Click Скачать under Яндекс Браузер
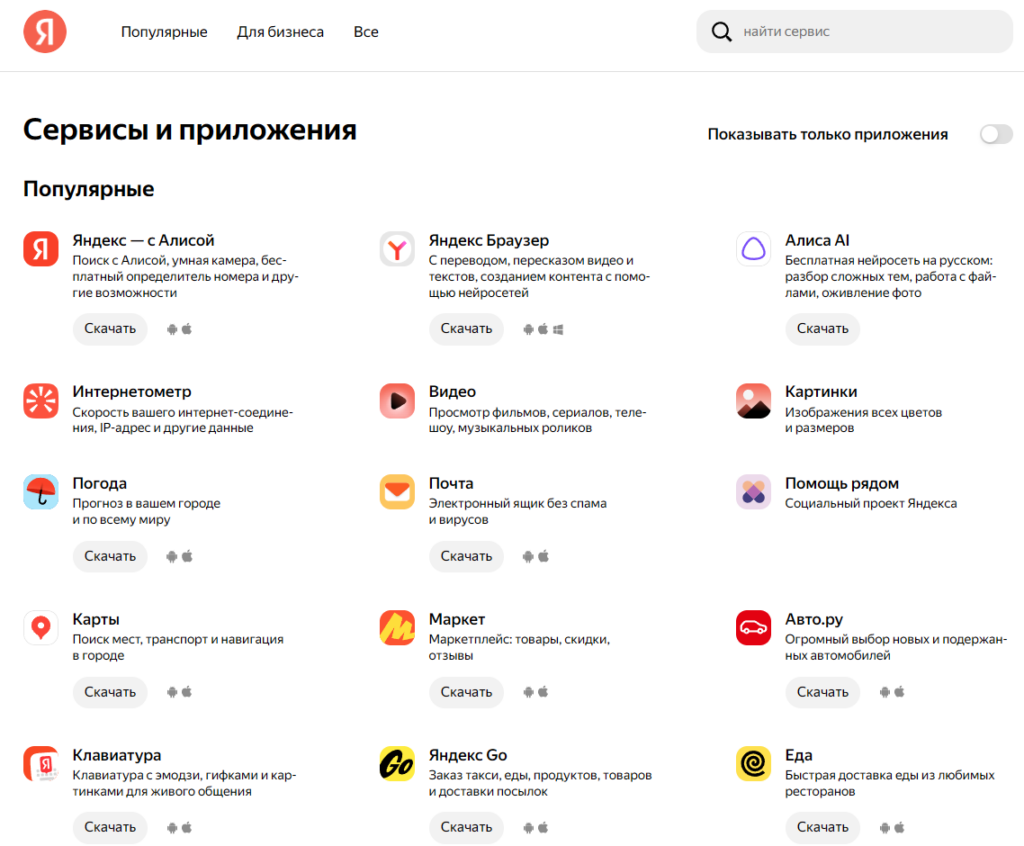Viewport: 1024px width, 846px height. (x=466, y=329)
